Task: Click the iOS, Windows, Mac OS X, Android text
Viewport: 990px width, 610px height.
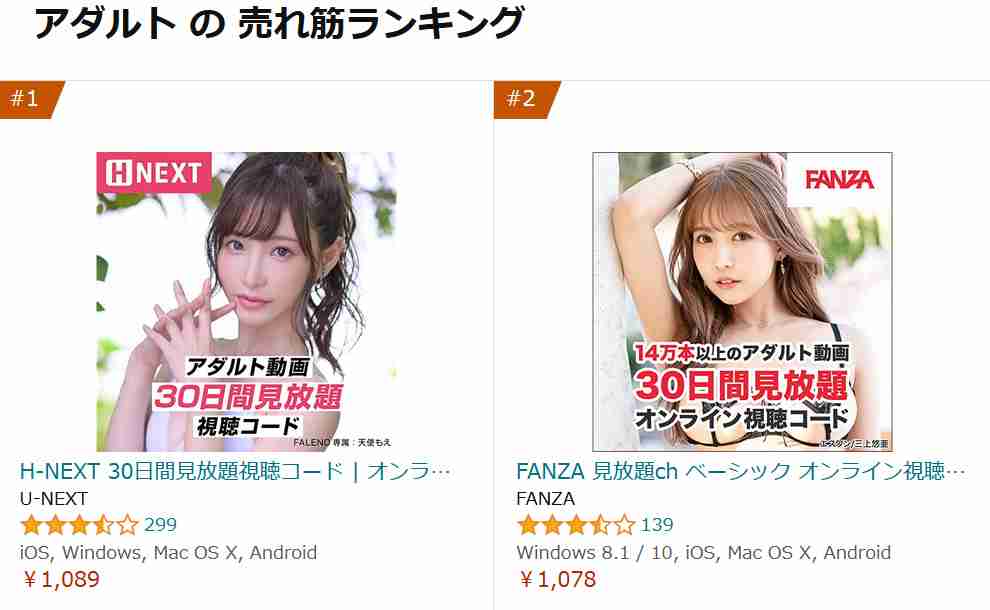Action: pyautogui.click(x=169, y=553)
